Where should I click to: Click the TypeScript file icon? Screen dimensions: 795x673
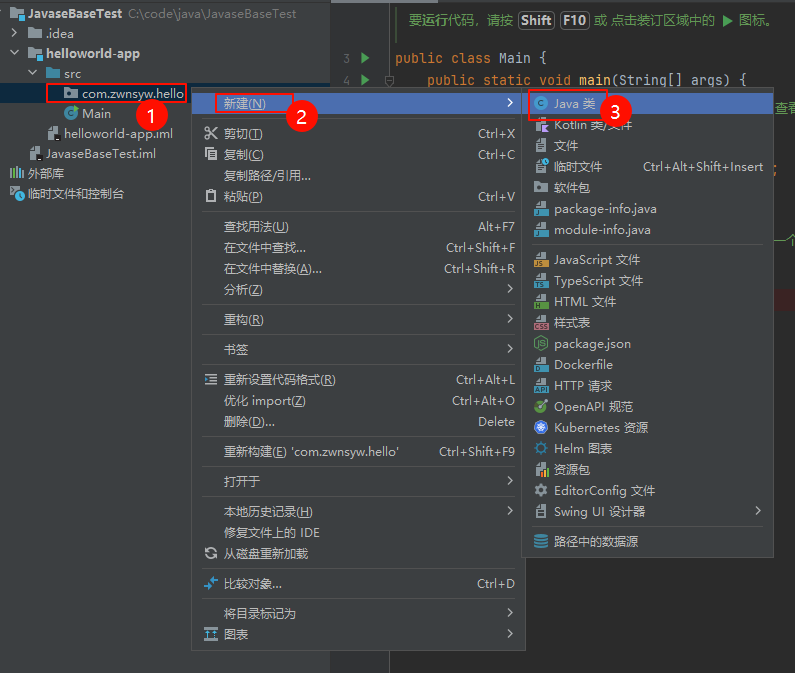541,280
